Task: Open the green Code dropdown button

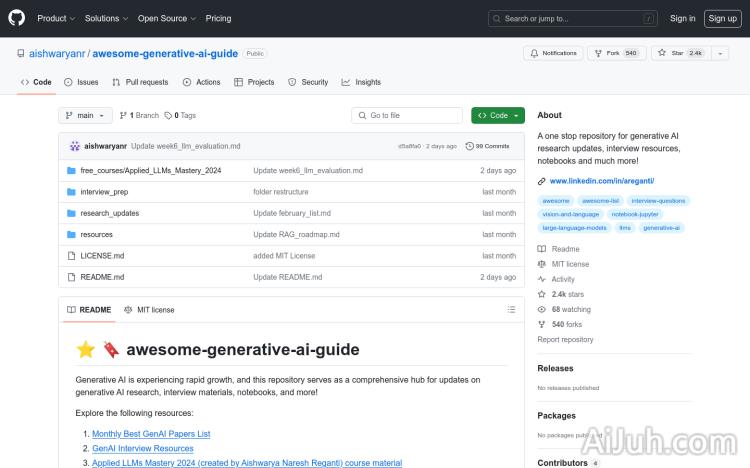Action: tap(497, 115)
